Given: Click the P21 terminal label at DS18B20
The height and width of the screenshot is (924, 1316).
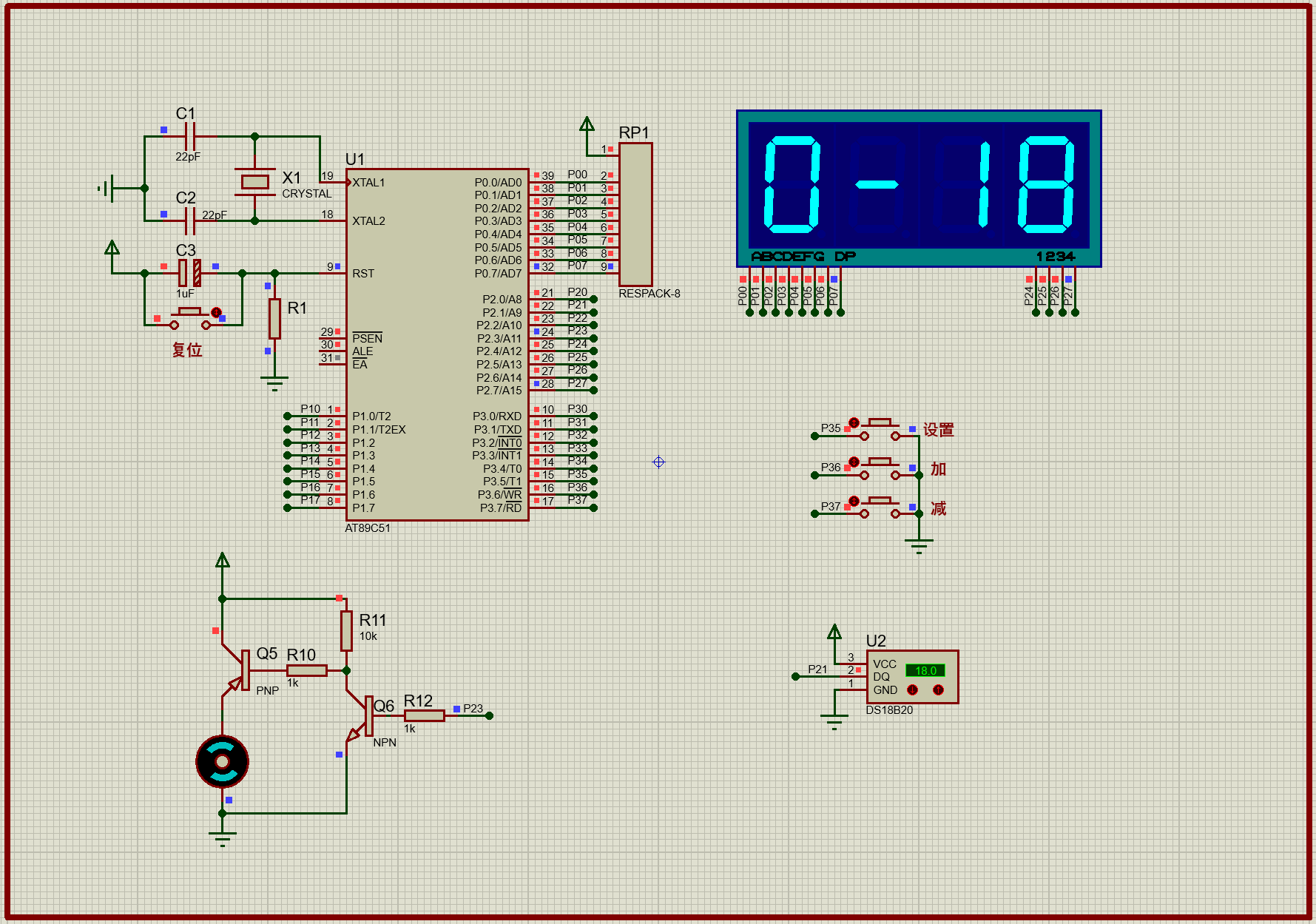Looking at the screenshot, I should [817, 670].
